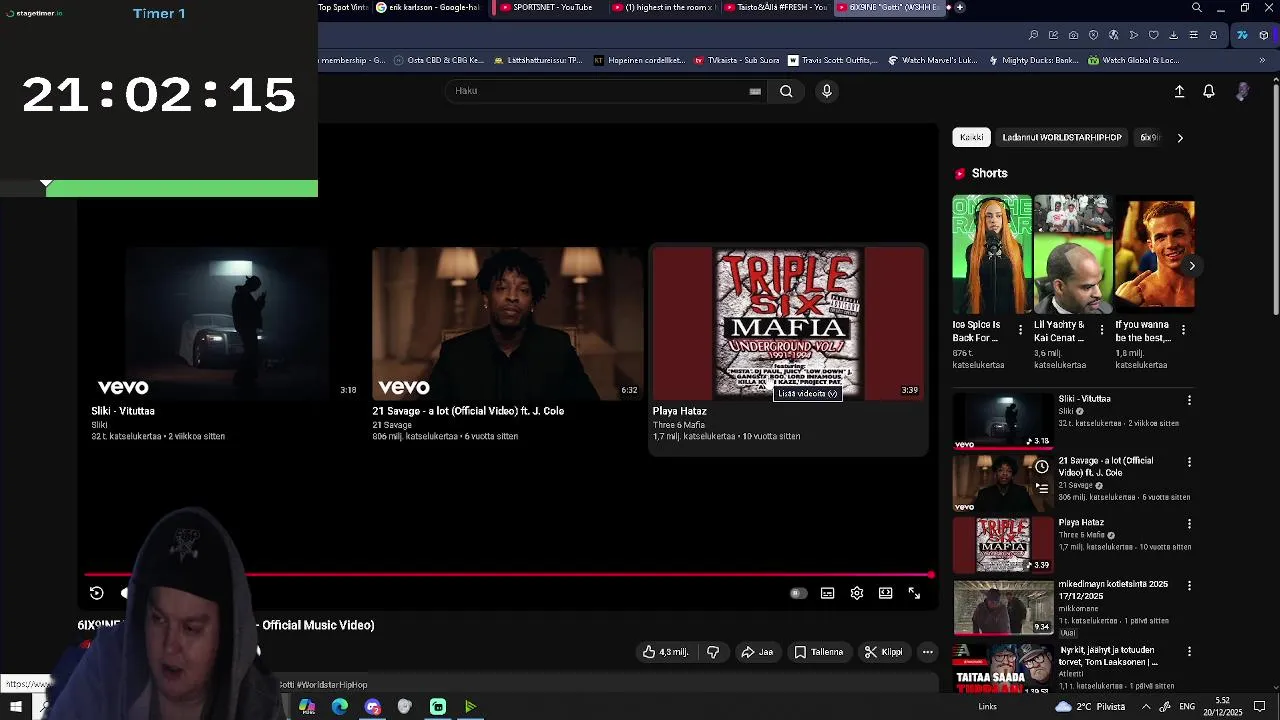Open endscreen Sliki - Vituttaa video
This screenshot has height=720, width=1280.
point(226,324)
